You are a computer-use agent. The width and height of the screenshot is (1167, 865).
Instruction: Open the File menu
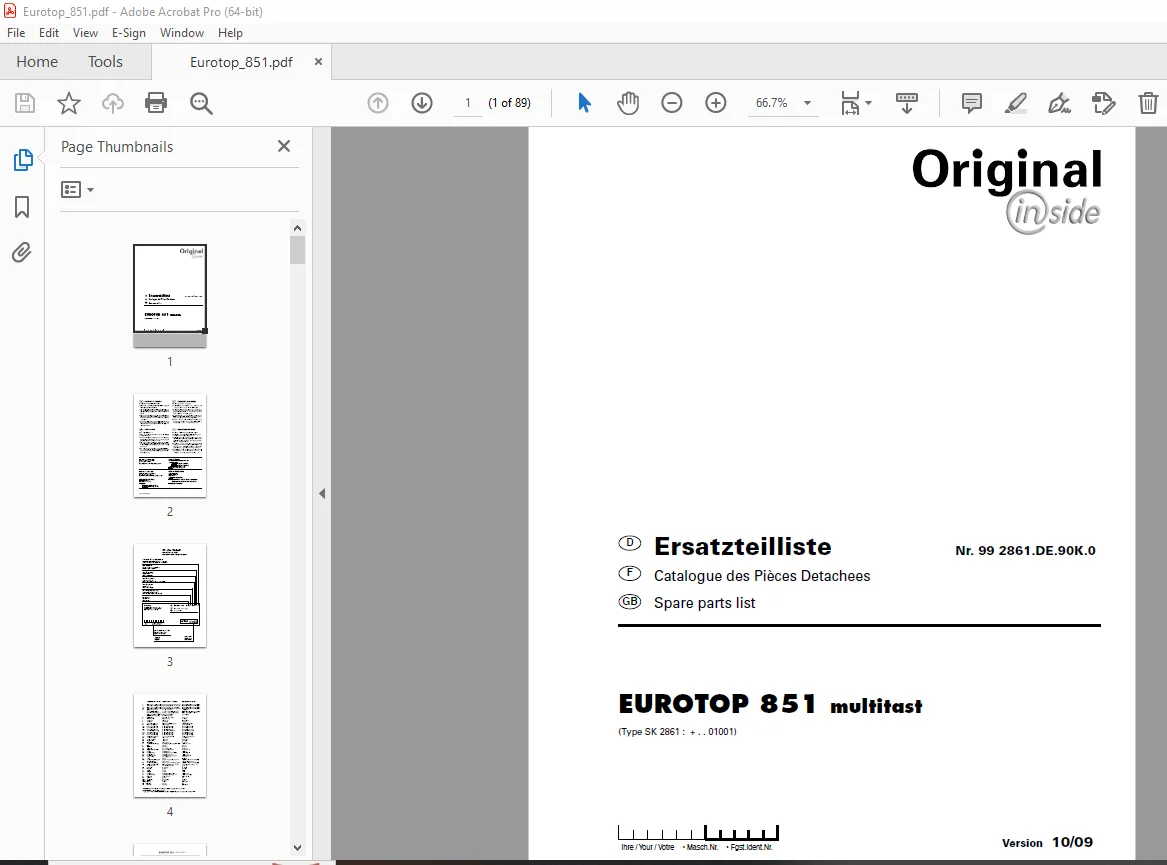pos(16,33)
